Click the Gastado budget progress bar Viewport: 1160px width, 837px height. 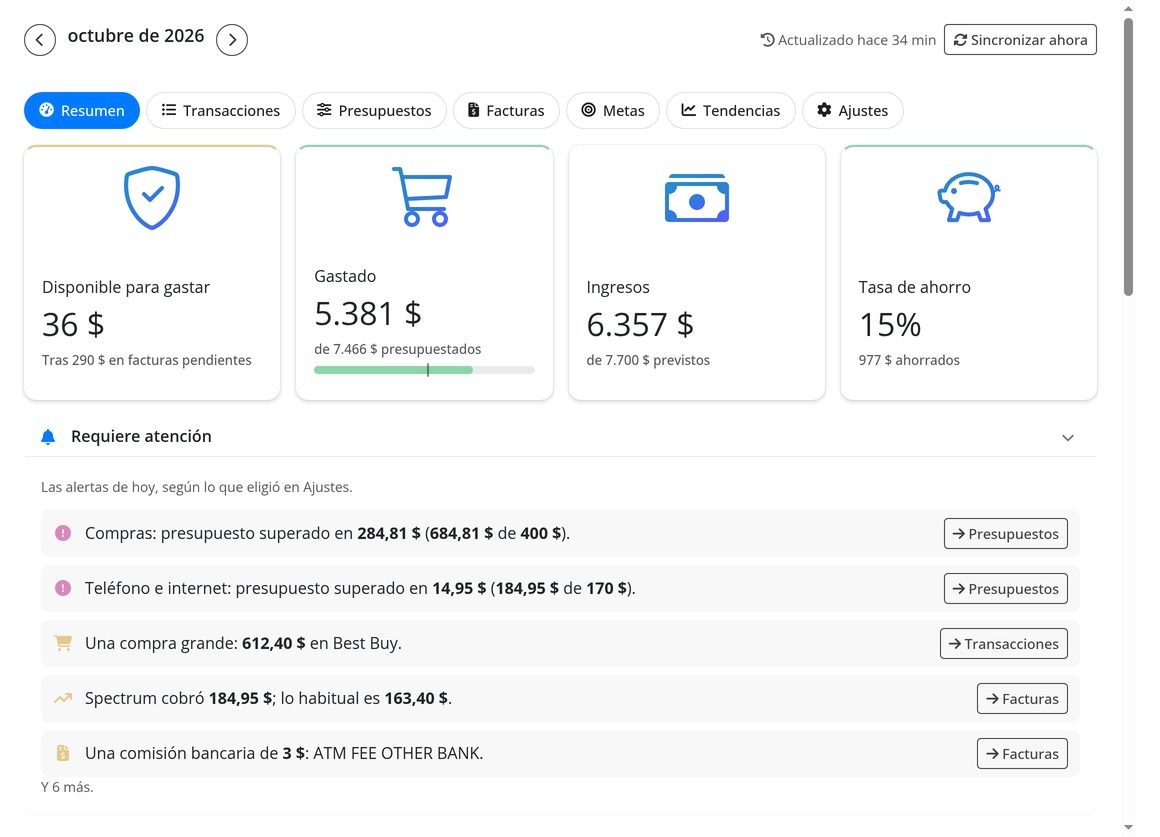pyautogui.click(x=425, y=370)
